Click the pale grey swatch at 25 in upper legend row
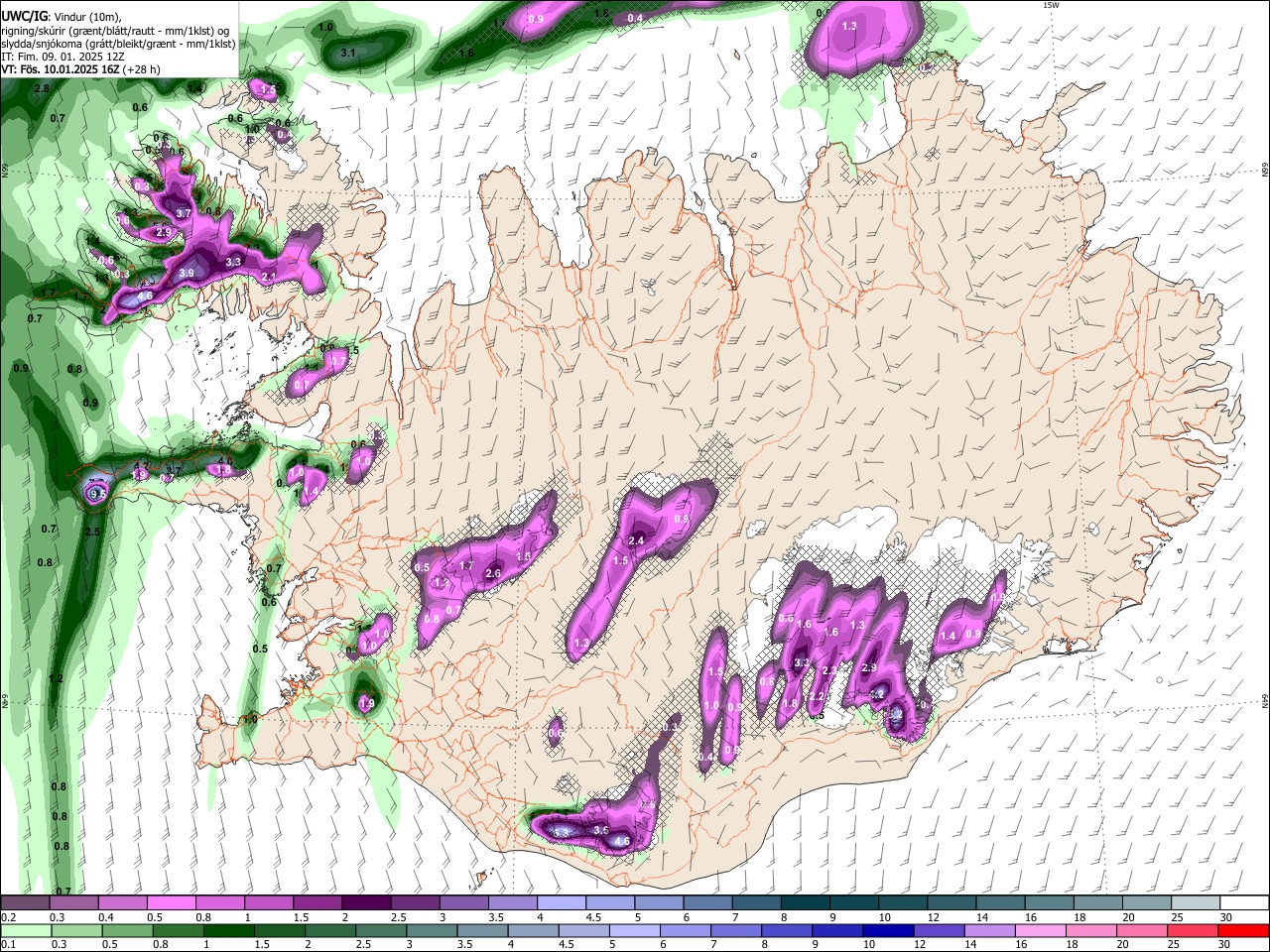The height and width of the screenshot is (952, 1270). click(1197, 903)
